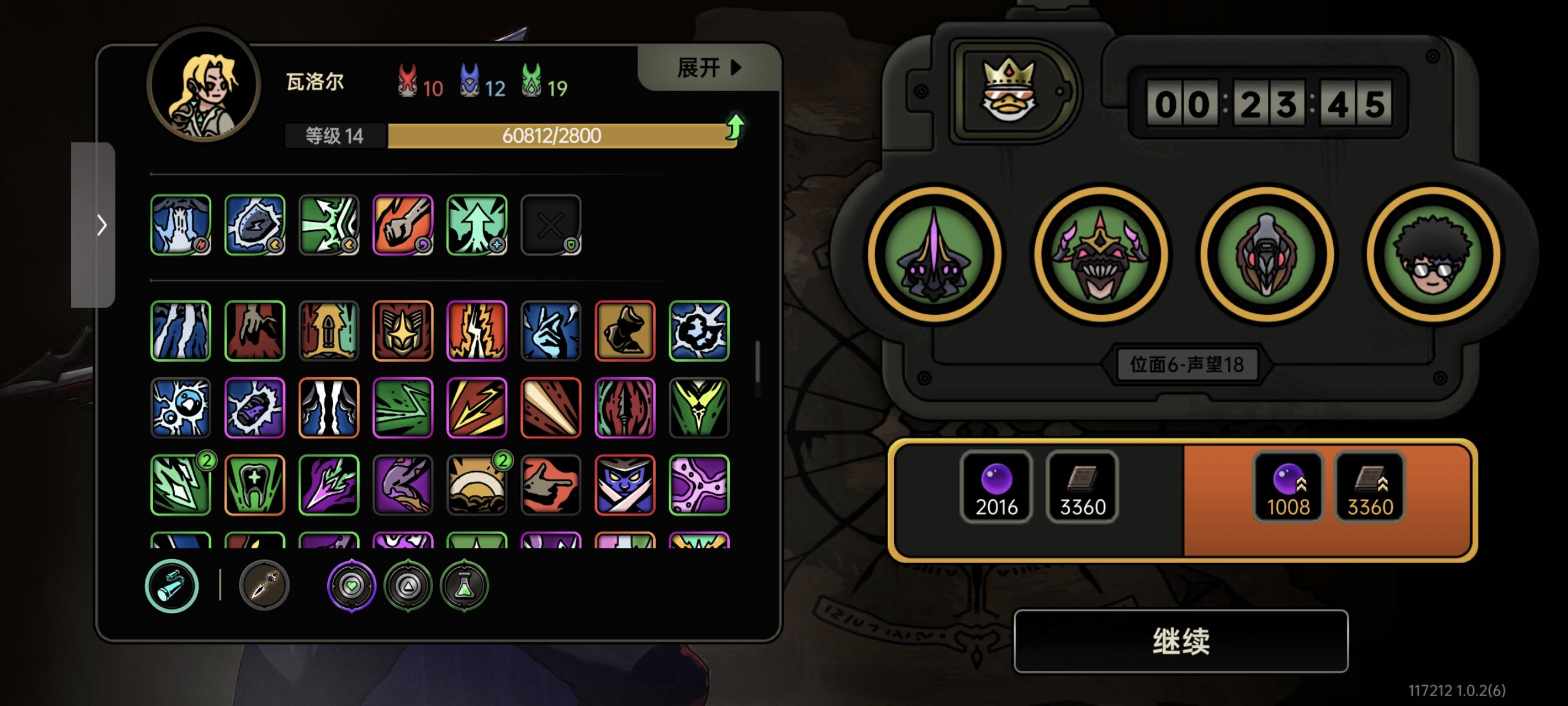The image size is (1568, 706).
Task: Select the dagger weapon icon
Action: [264, 585]
